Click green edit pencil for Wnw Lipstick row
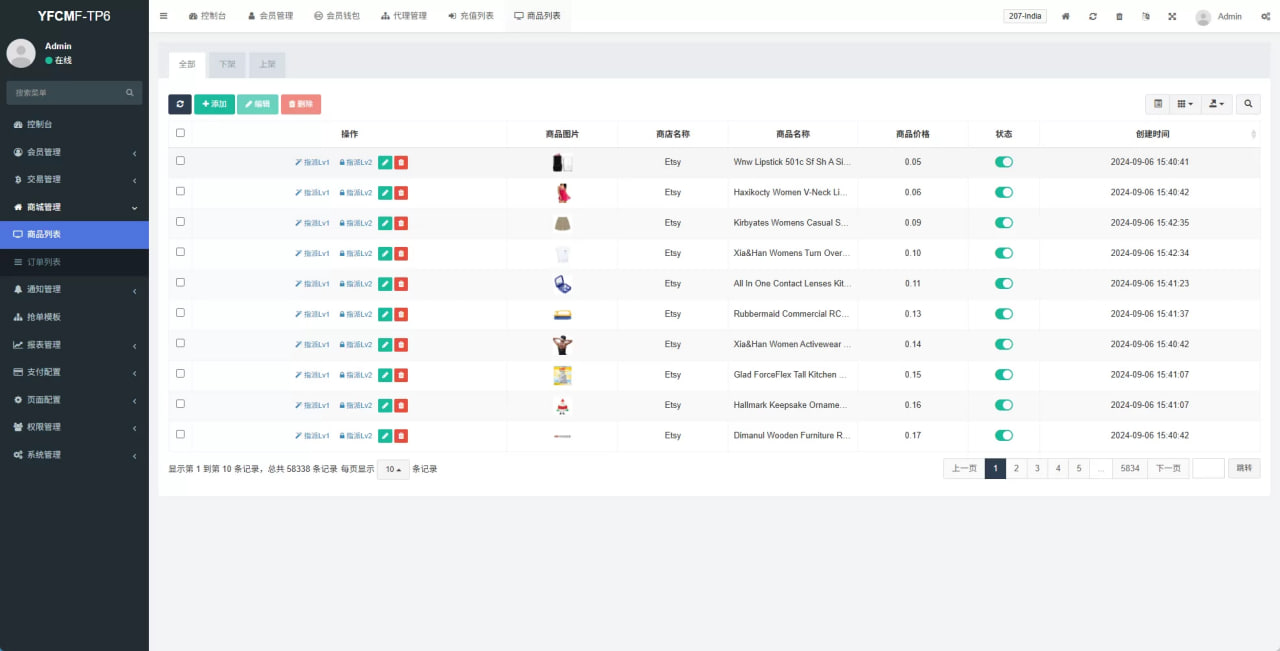This screenshot has width=1280, height=651. (x=385, y=162)
